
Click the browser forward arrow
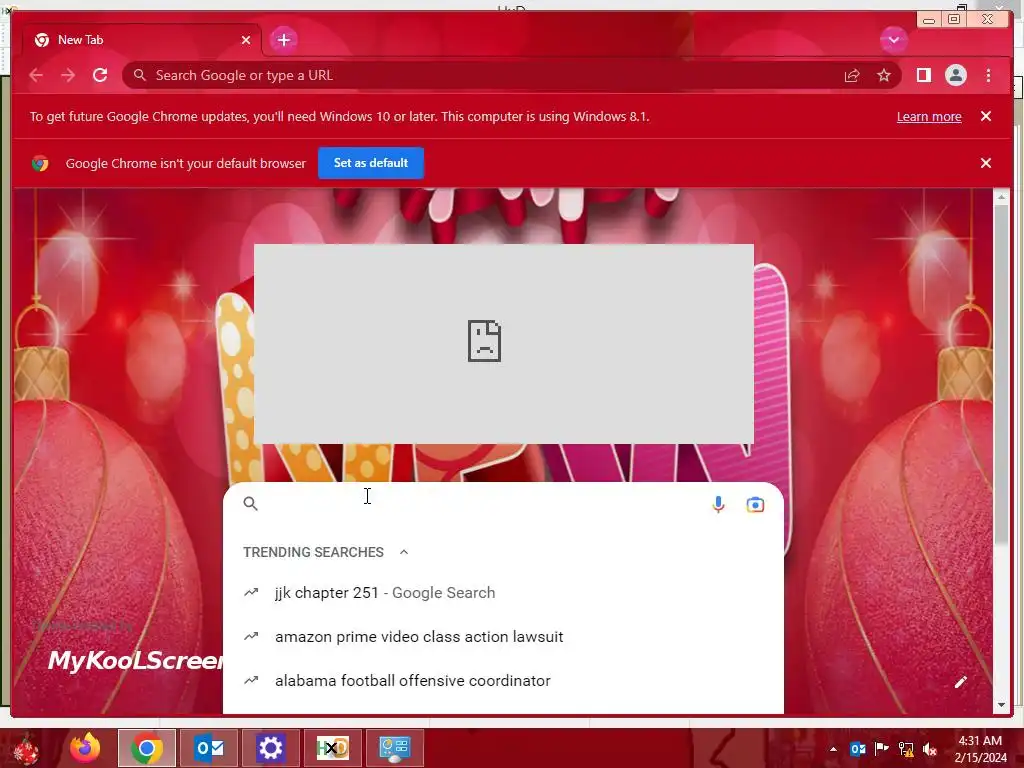pos(68,75)
